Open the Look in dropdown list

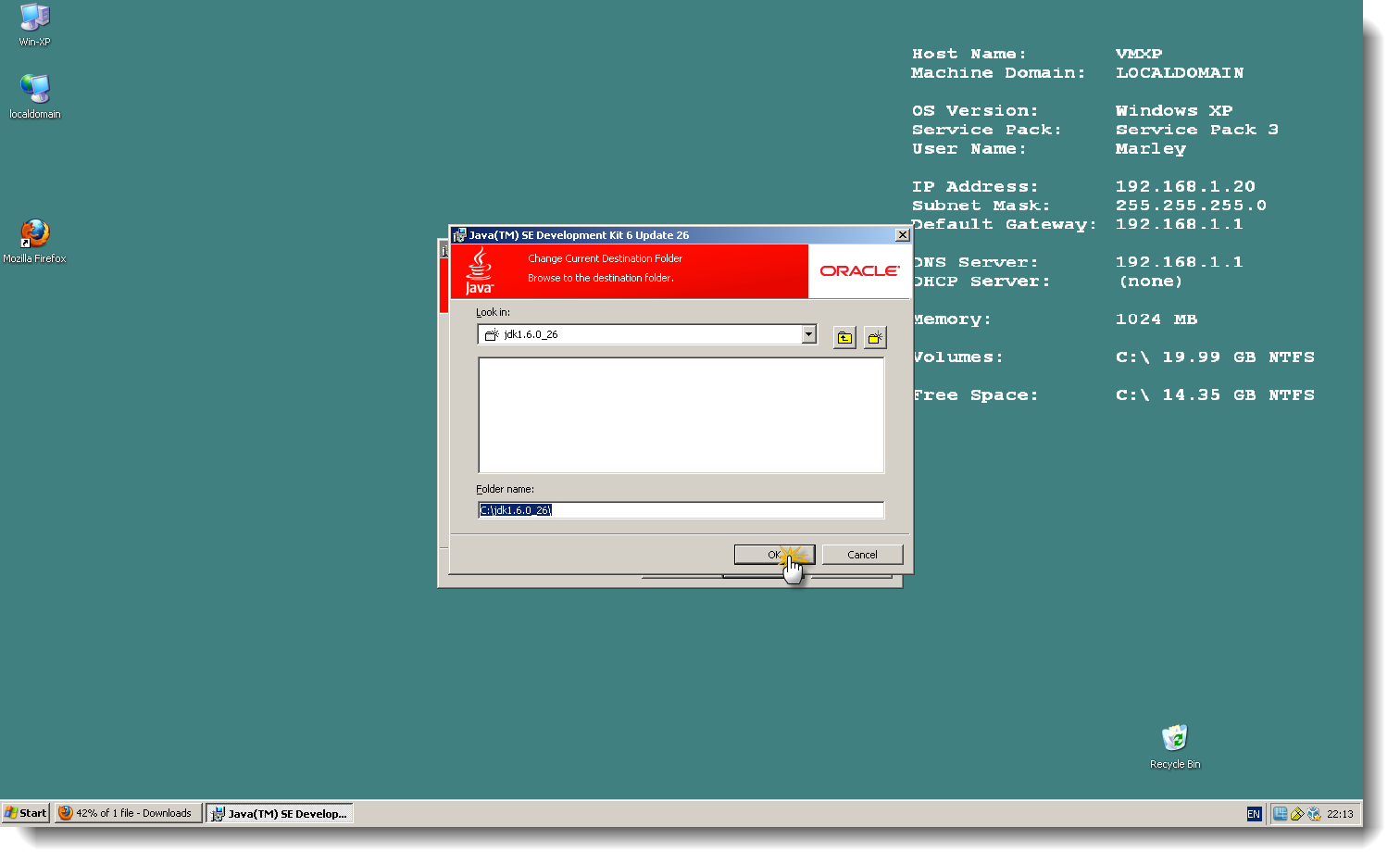pos(807,334)
